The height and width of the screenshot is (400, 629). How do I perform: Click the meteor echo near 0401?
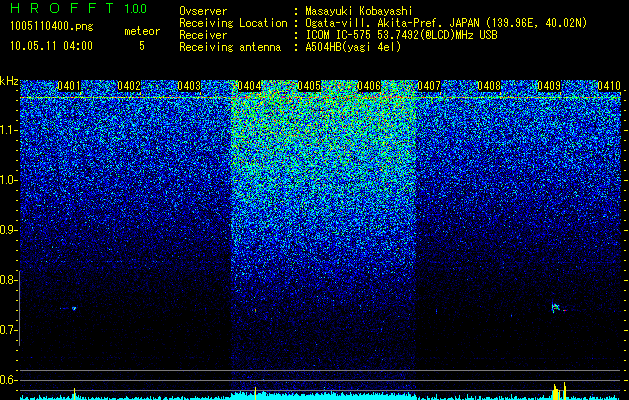coord(73,309)
